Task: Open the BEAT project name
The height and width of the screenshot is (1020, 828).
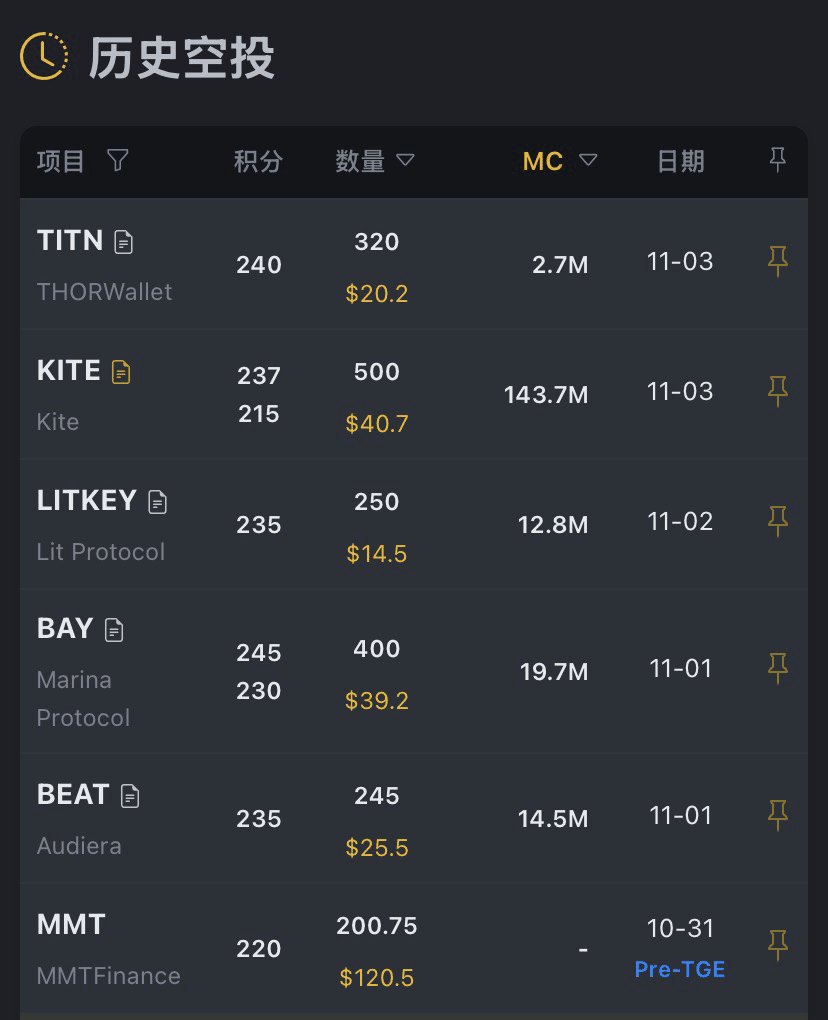Action: tap(72, 795)
